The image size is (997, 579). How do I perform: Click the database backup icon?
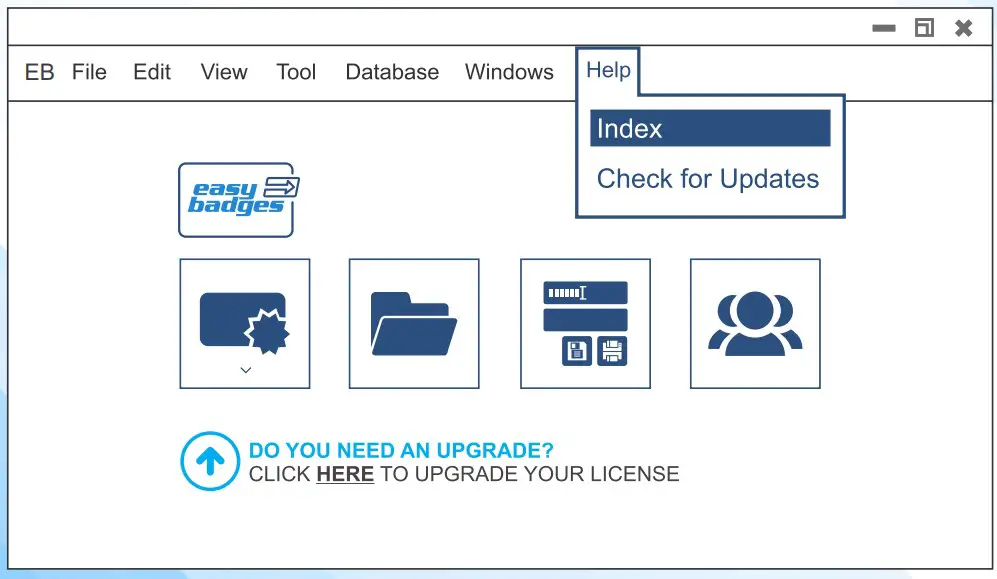(585, 323)
